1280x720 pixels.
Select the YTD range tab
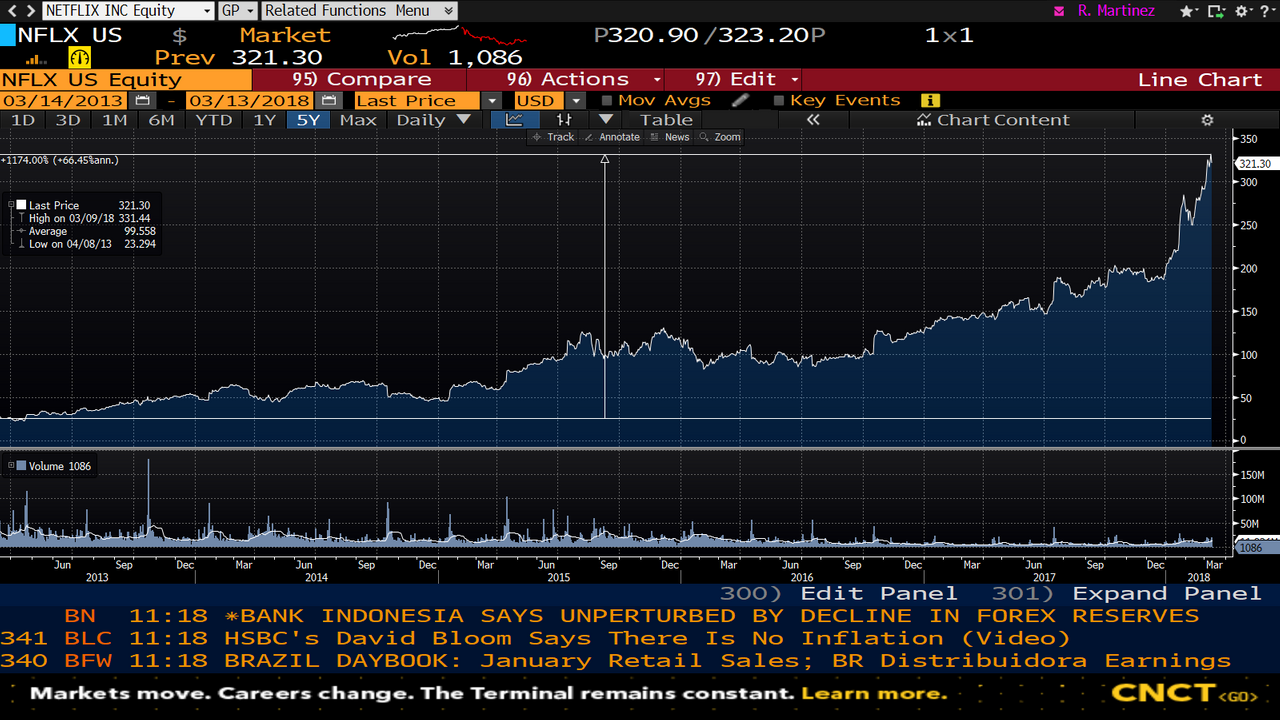pyautogui.click(x=213, y=120)
